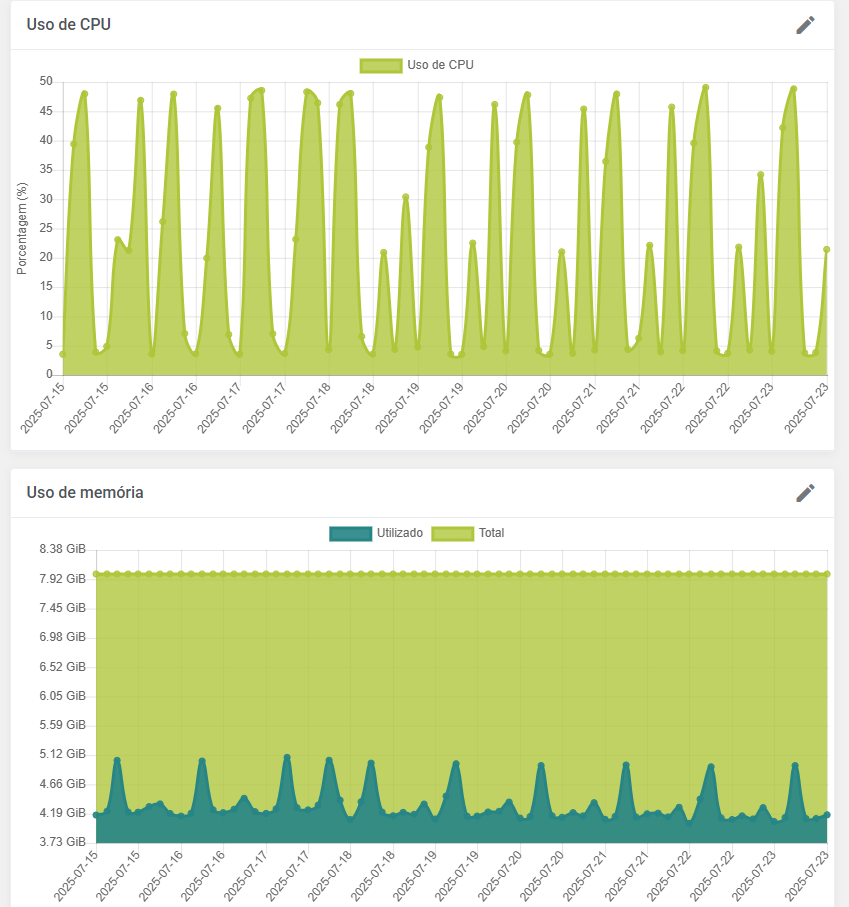Click the pencil edit icon for Uso de CPU
Screen dimensions: 849x907
point(805,25)
